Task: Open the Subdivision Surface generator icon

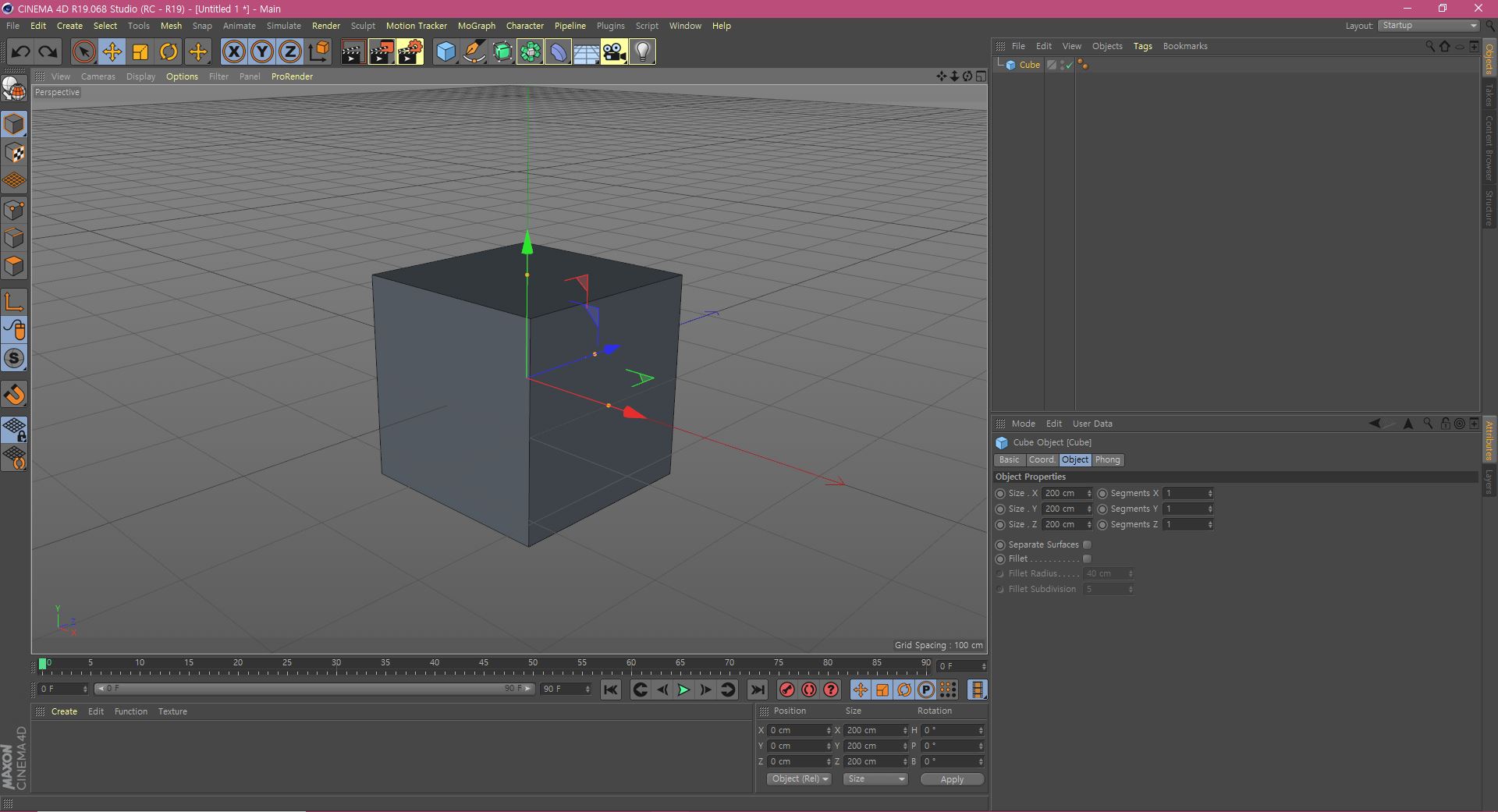Action: click(502, 52)
